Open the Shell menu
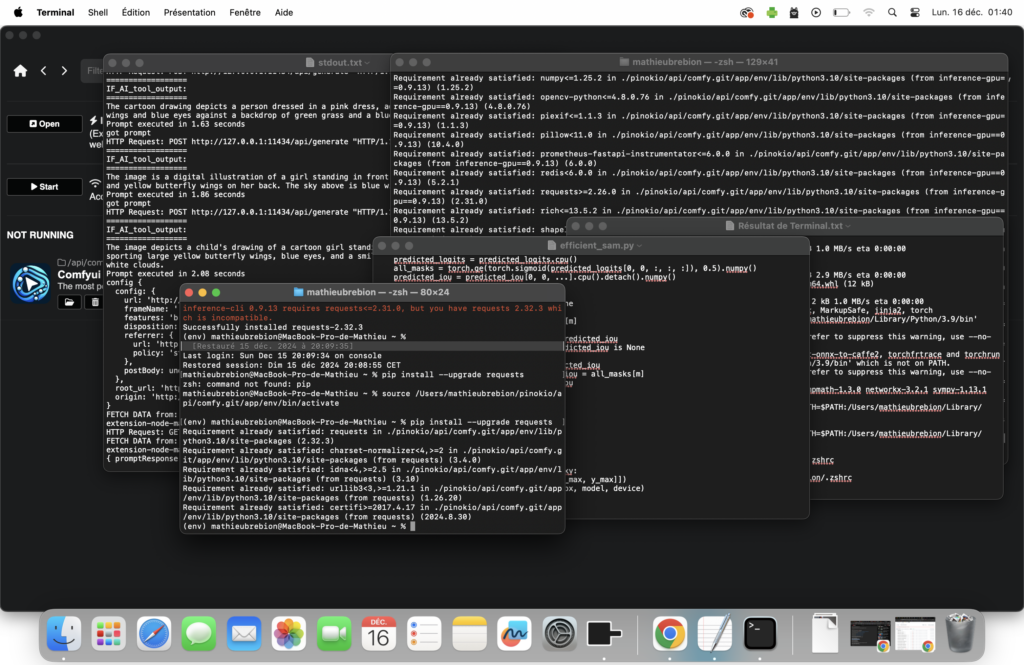Viewport: 1024px width, 665px height. 98,13
